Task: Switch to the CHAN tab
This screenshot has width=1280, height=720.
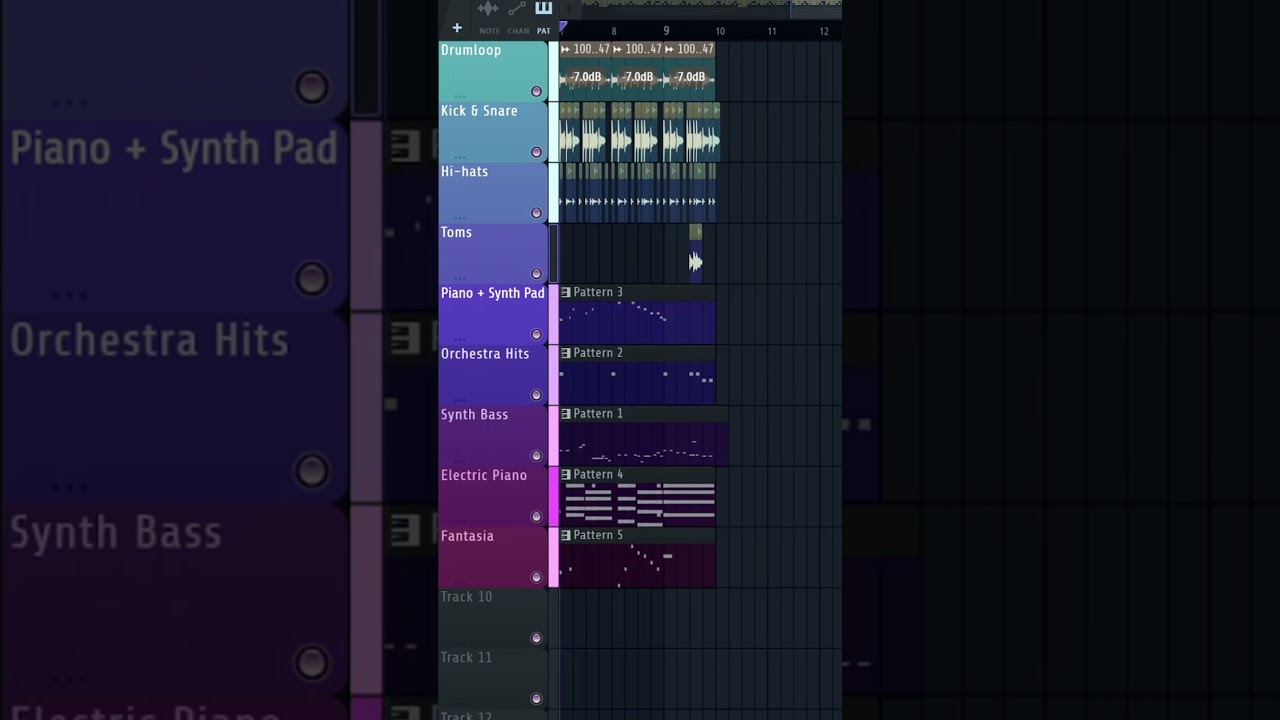Action: [x=518, y=31]
